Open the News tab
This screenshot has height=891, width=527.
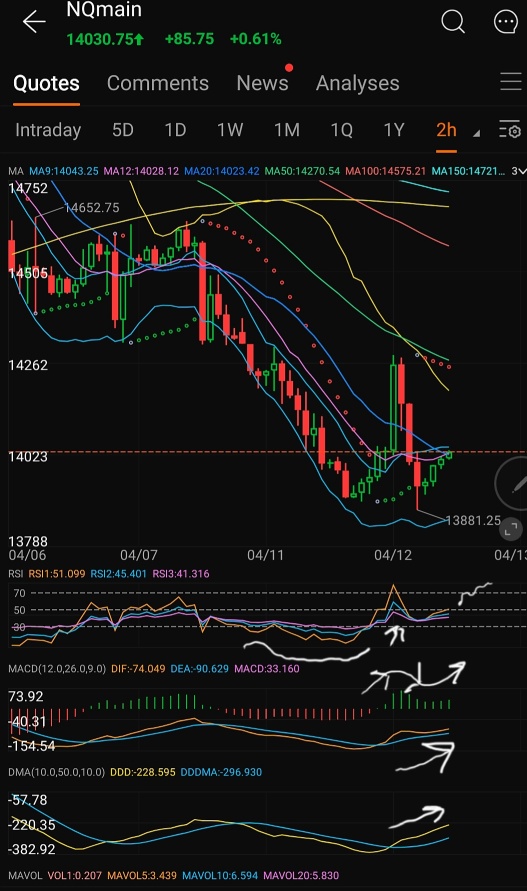[262, 83]
